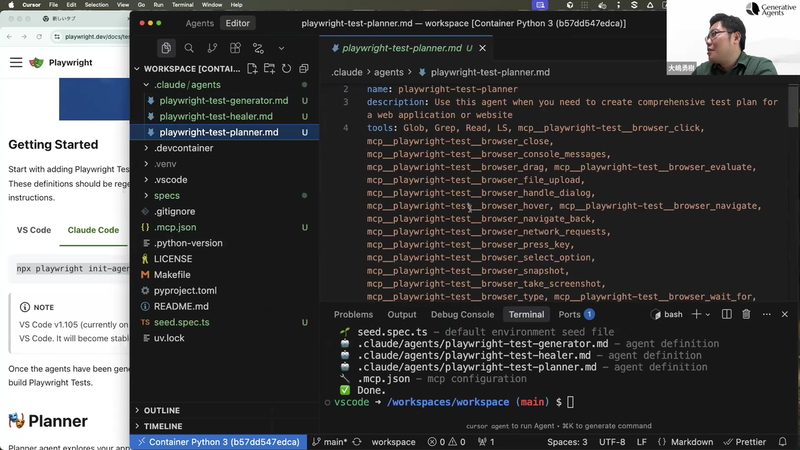Open the Explorer view icon
This screenshot has width=800, height=450.
pyautogui.click(x=166, y=48)
